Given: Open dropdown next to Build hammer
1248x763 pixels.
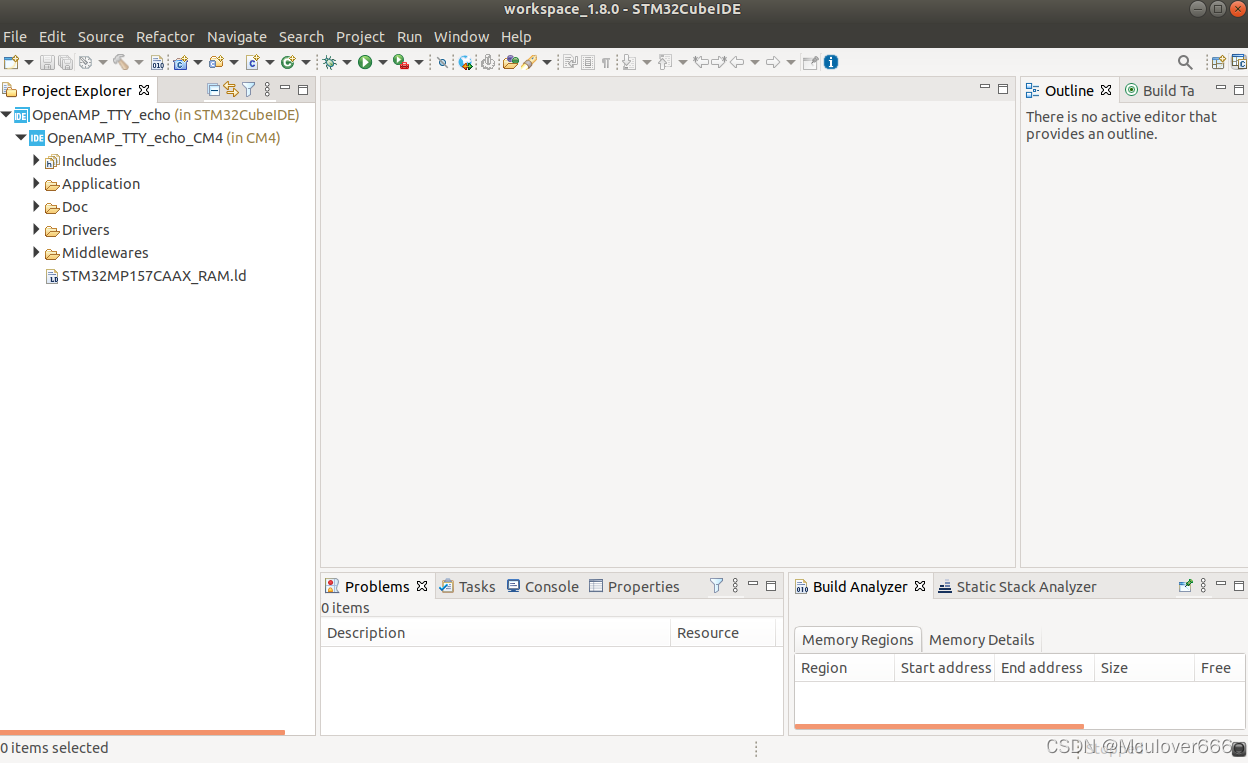Looking at the screenshot, I should 139,62.
